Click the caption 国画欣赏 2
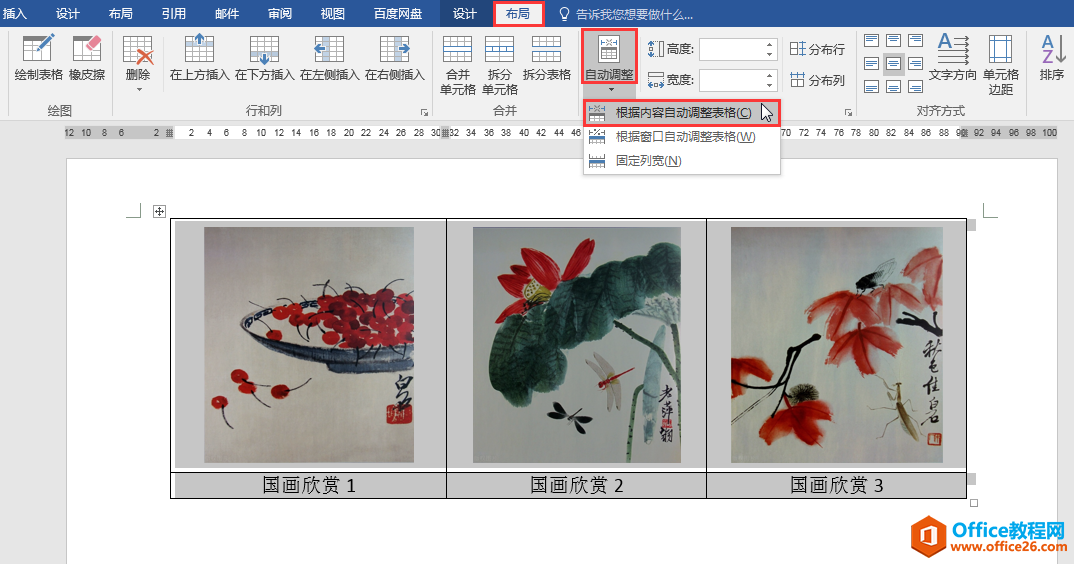 click(577, 485)
